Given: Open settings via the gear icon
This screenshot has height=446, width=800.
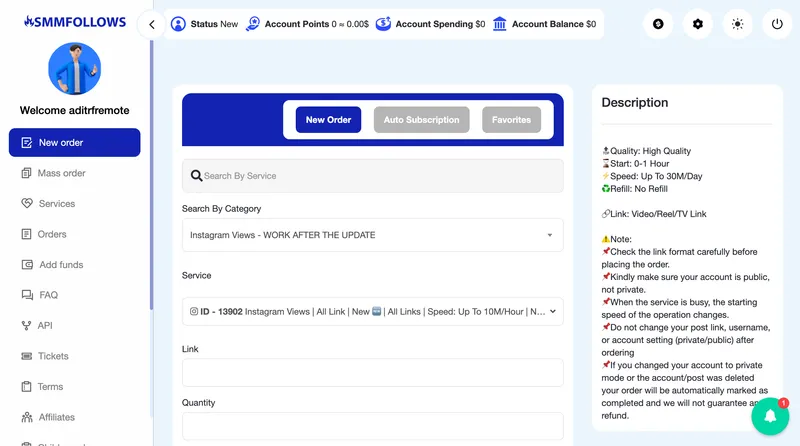Looking at the screenshot, I should tap(698, 24).
